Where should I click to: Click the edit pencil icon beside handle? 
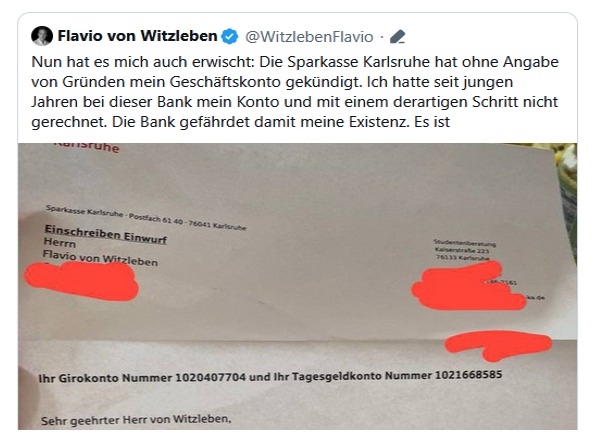coord(398,37)
